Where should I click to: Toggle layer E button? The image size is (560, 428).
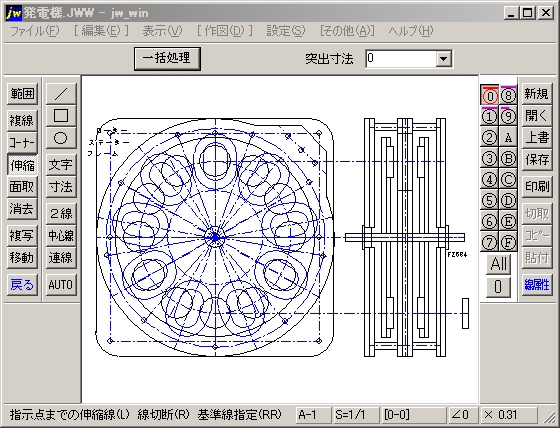tap(508, 222)
